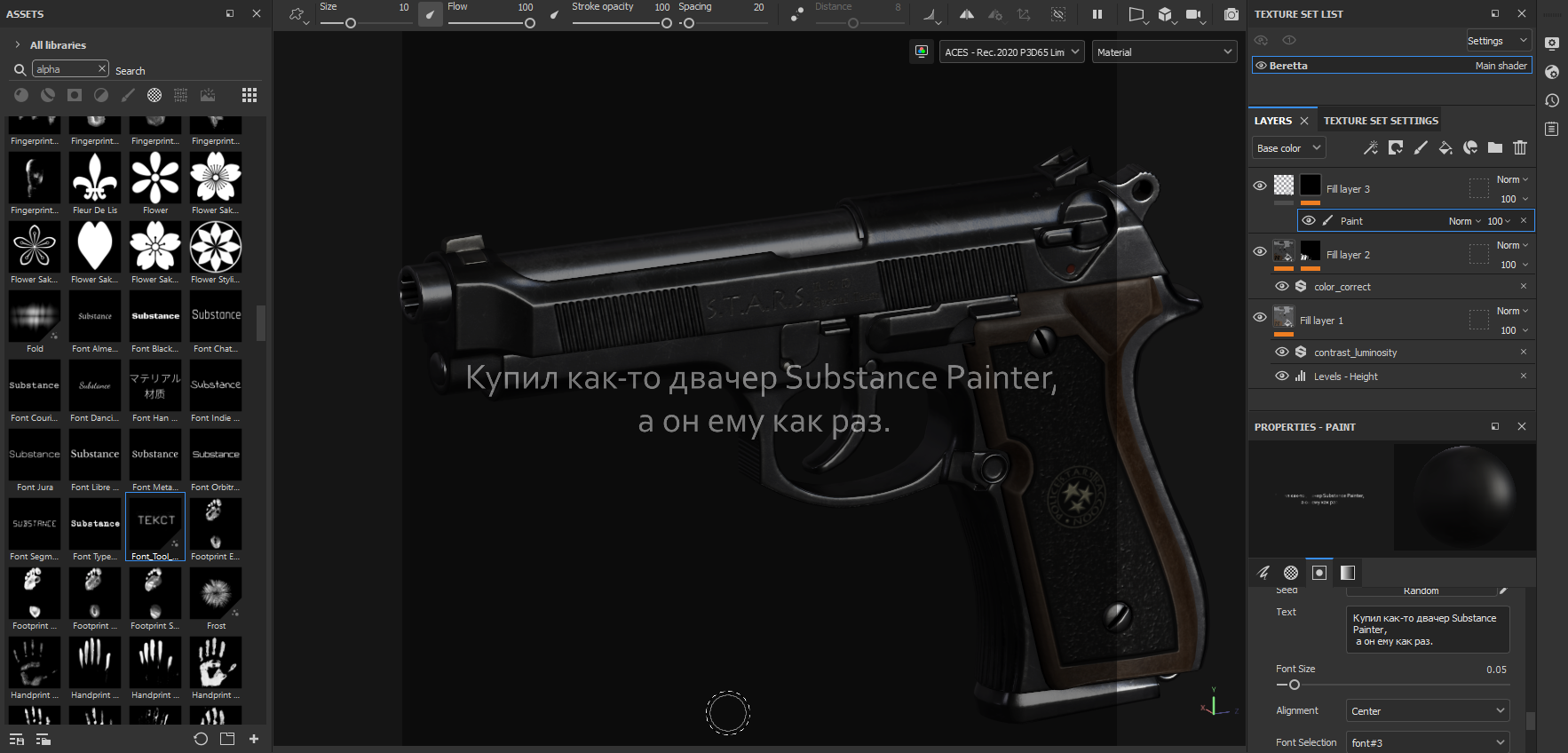
Task: Toggle the color management display icon
Action: coord(922,52)
